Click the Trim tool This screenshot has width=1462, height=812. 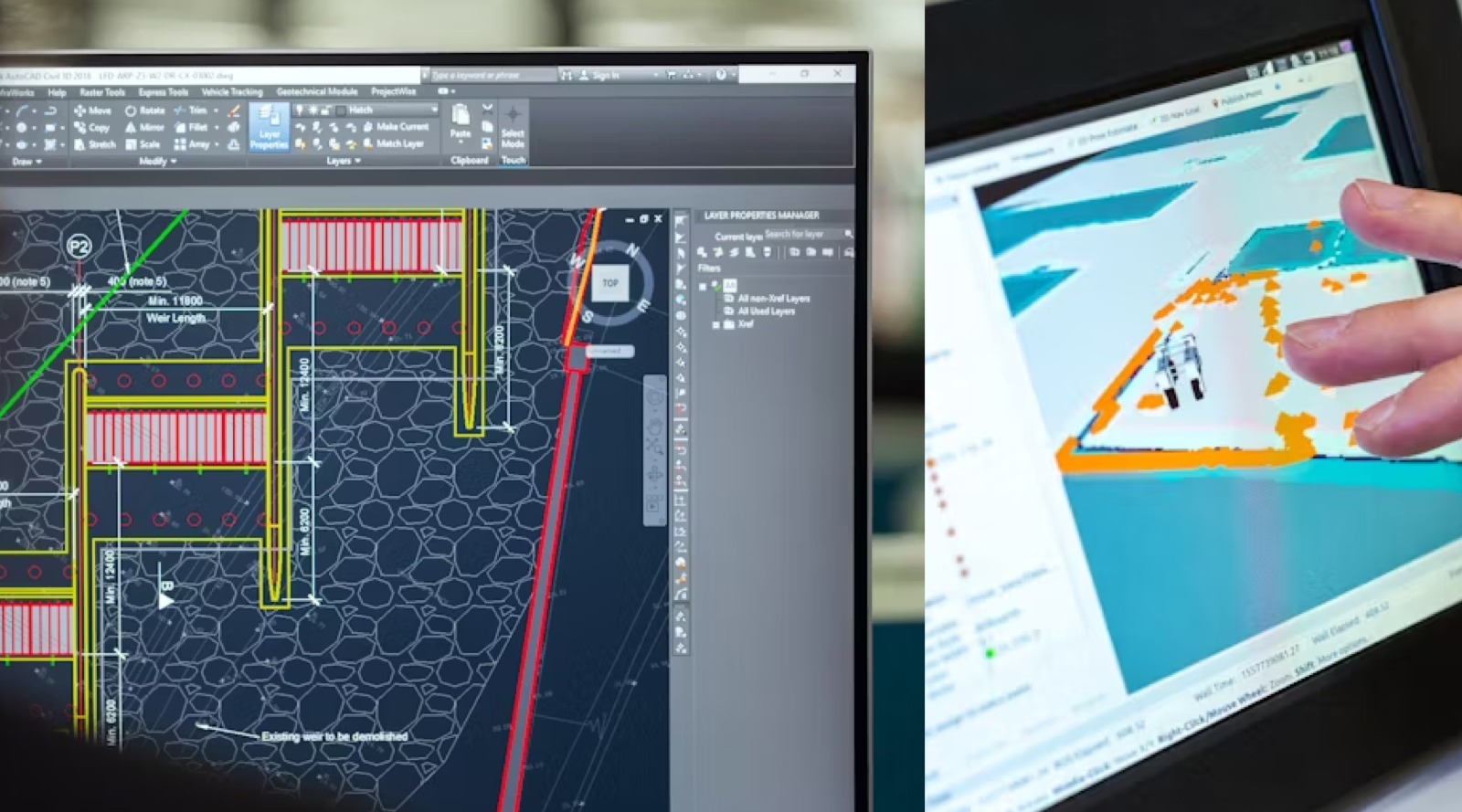191,111
